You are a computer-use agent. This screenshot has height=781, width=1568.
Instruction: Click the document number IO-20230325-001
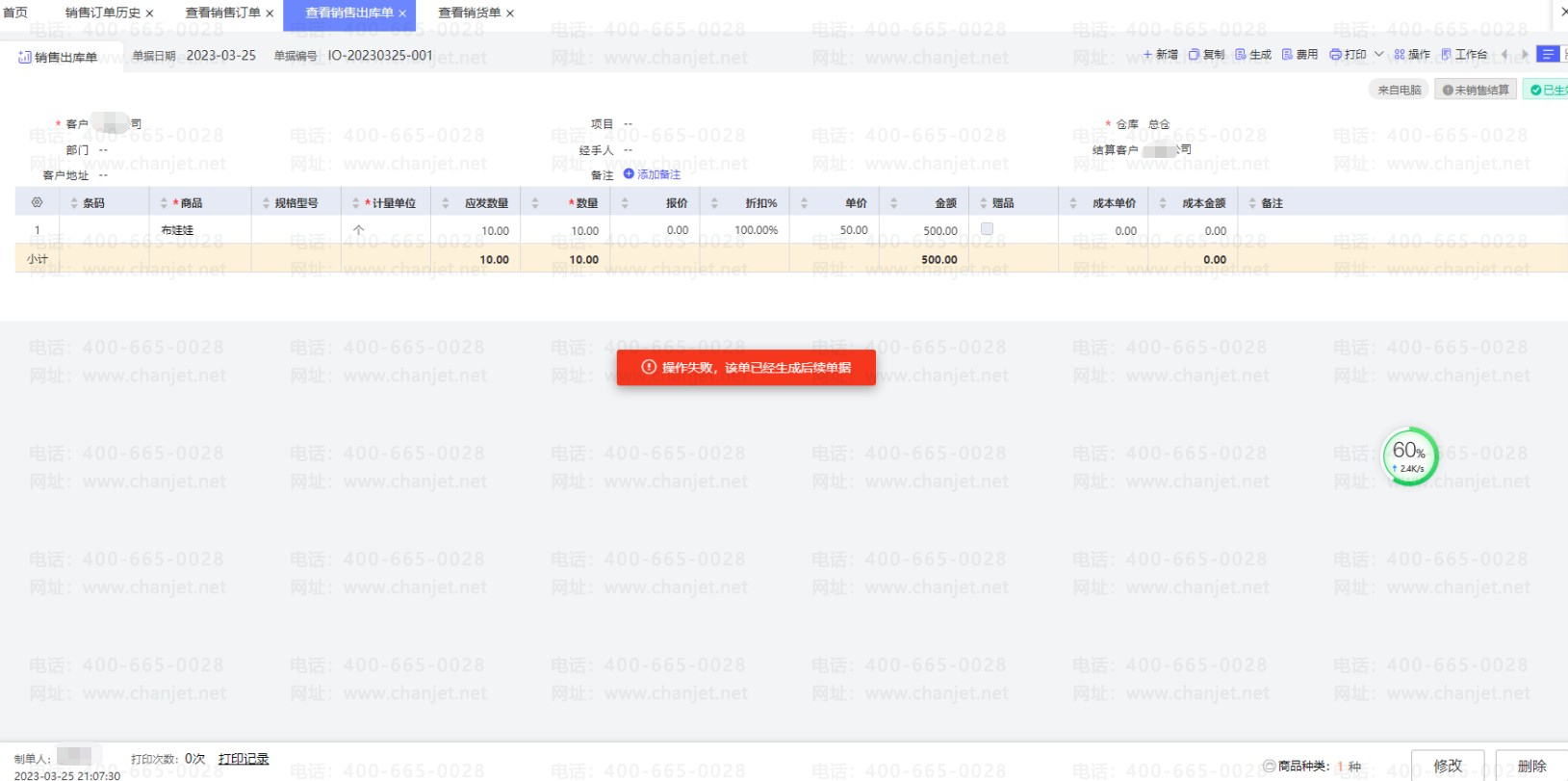380,56
